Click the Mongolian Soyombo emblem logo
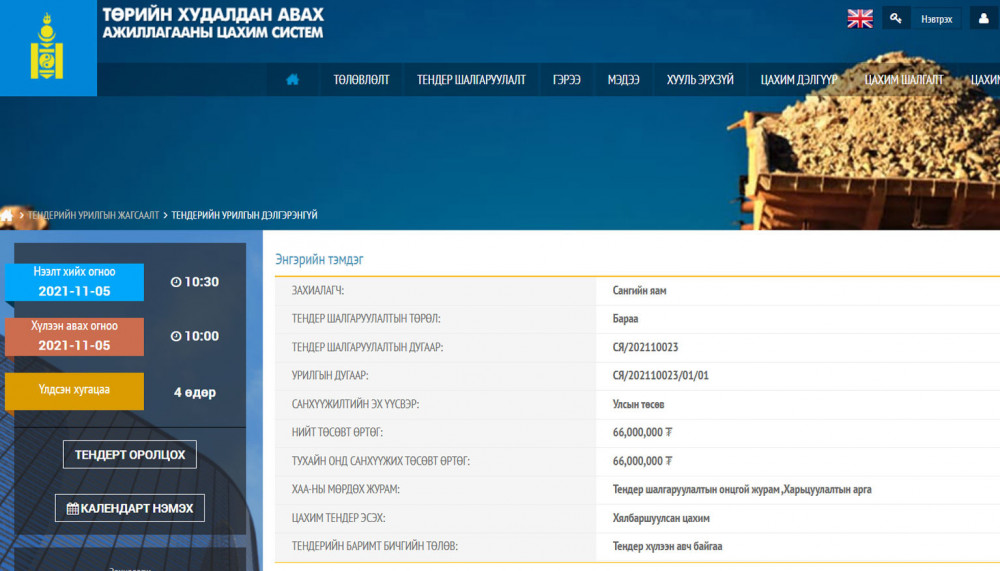 47,48
